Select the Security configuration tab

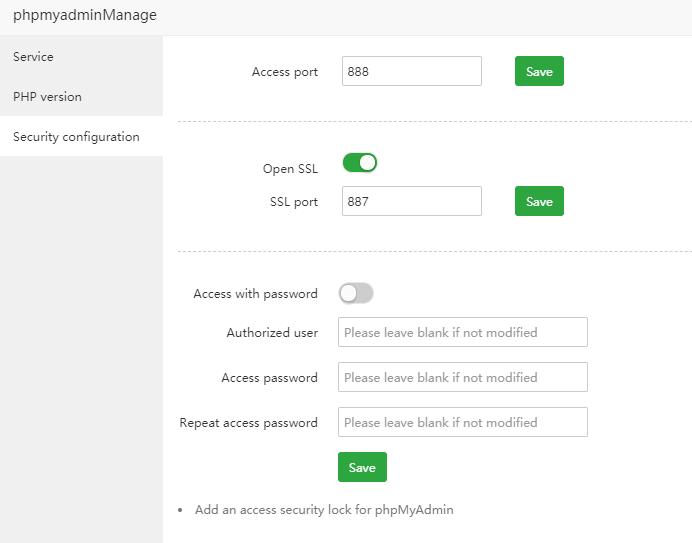76,137
